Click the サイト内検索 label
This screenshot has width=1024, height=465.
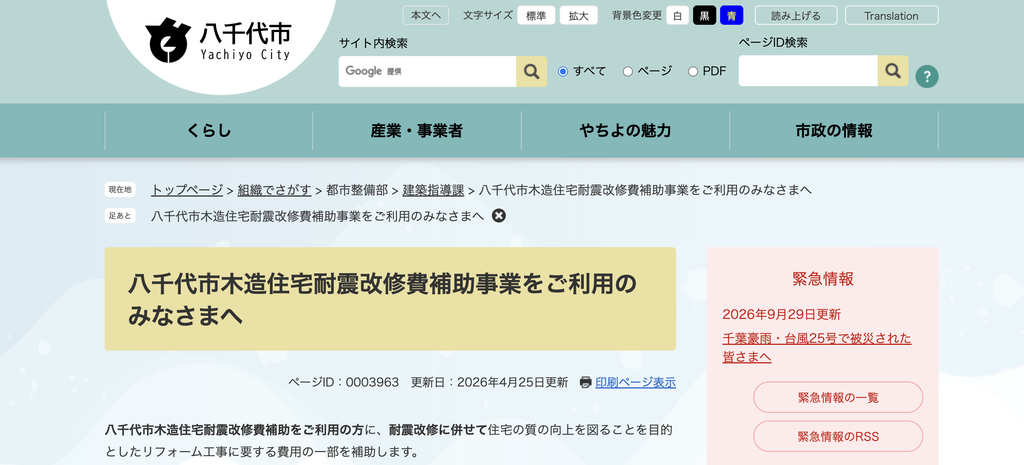pyautogui.click(x=373, y=43)
